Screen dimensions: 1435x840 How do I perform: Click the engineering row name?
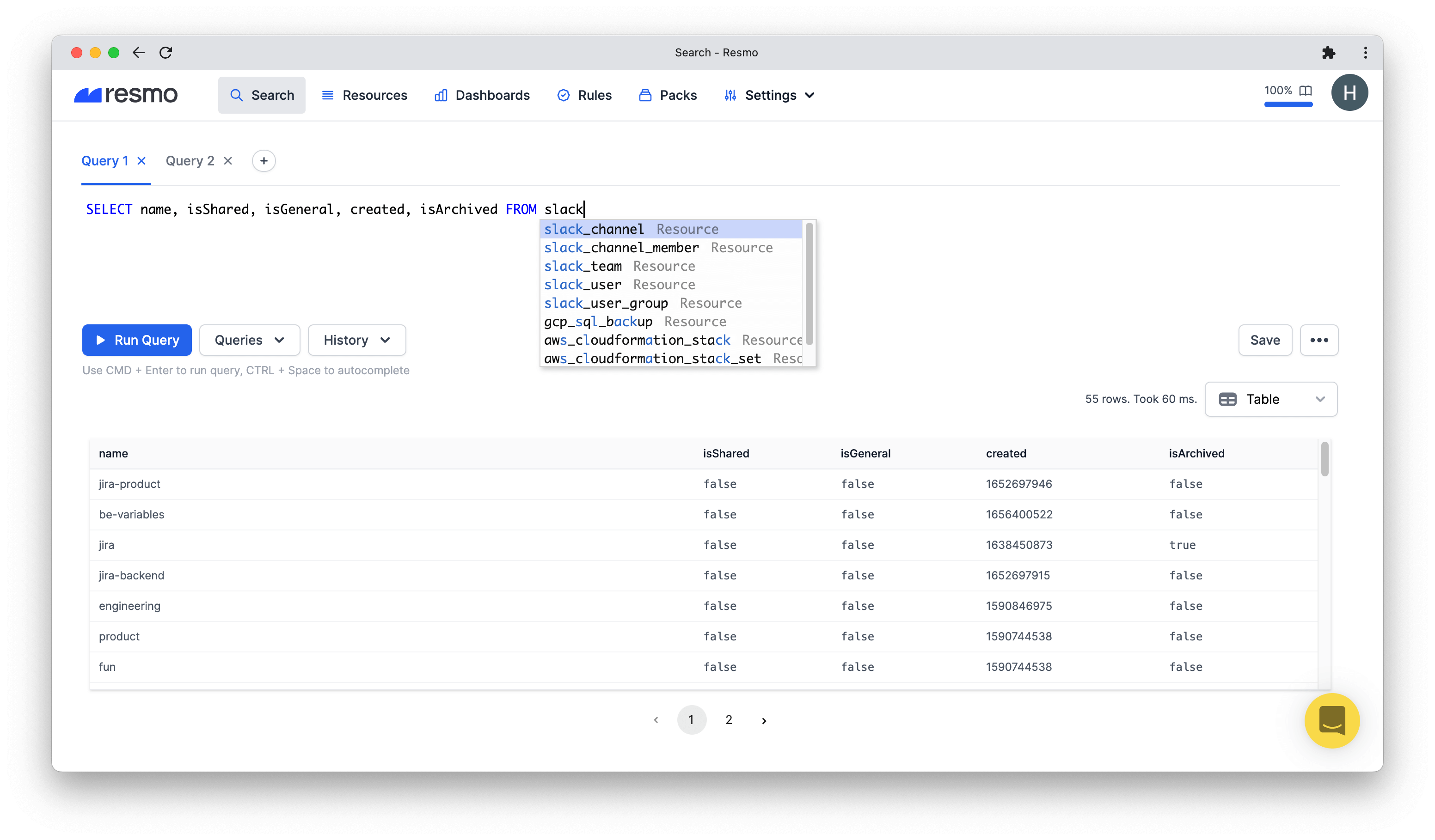click(x=130, y=606)
